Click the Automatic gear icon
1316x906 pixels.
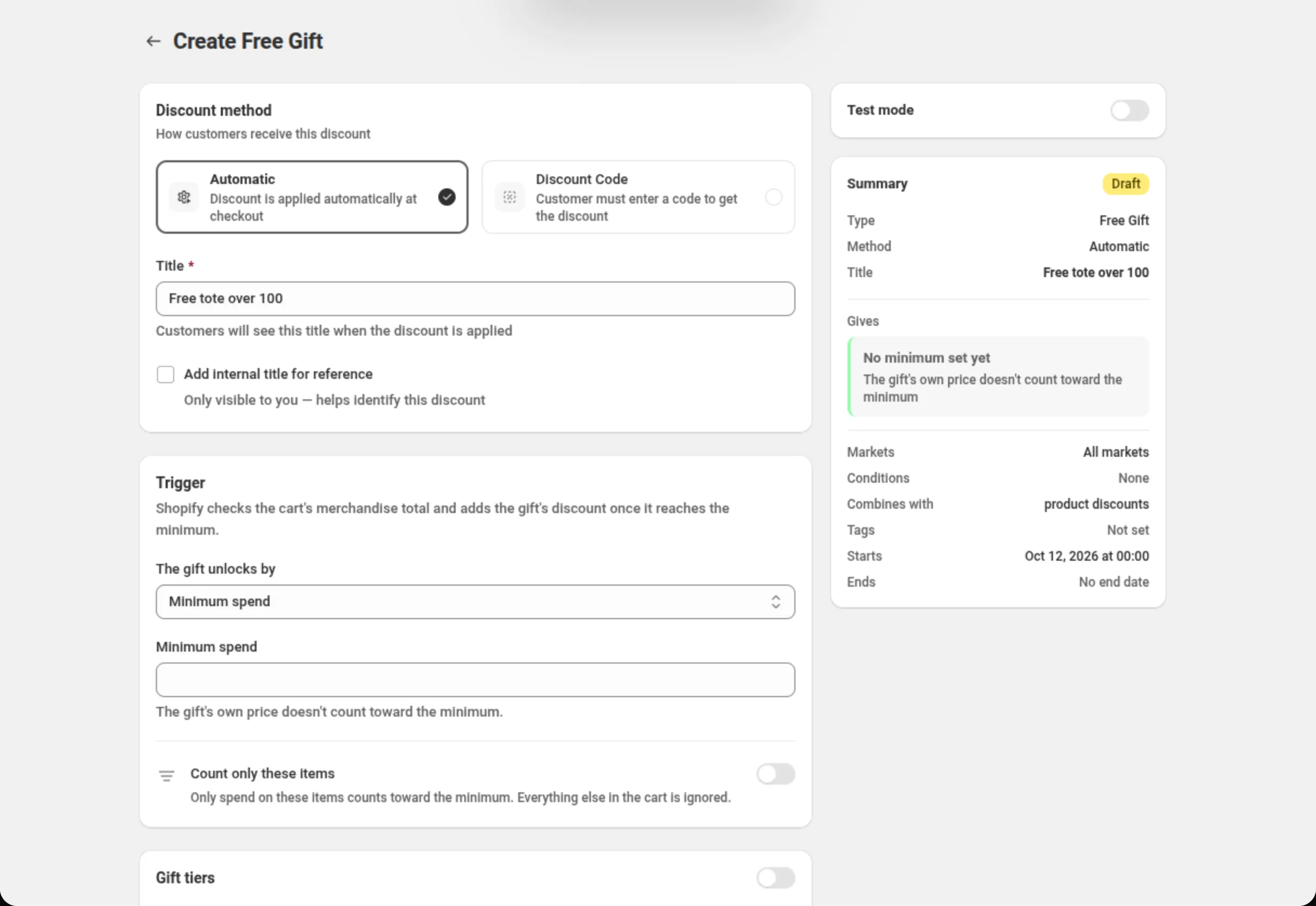point(184,197)
